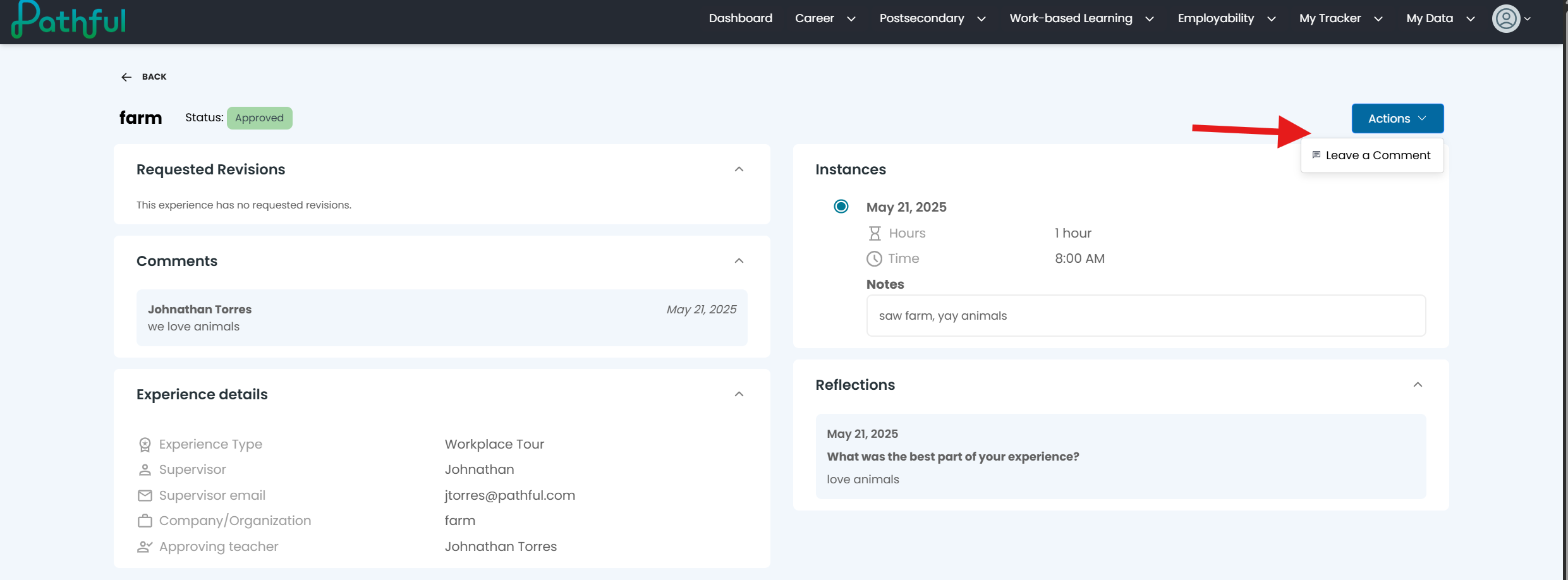Click the 'Workplace Tour' experience type value

pyautogui.click(x=494, y=444)
